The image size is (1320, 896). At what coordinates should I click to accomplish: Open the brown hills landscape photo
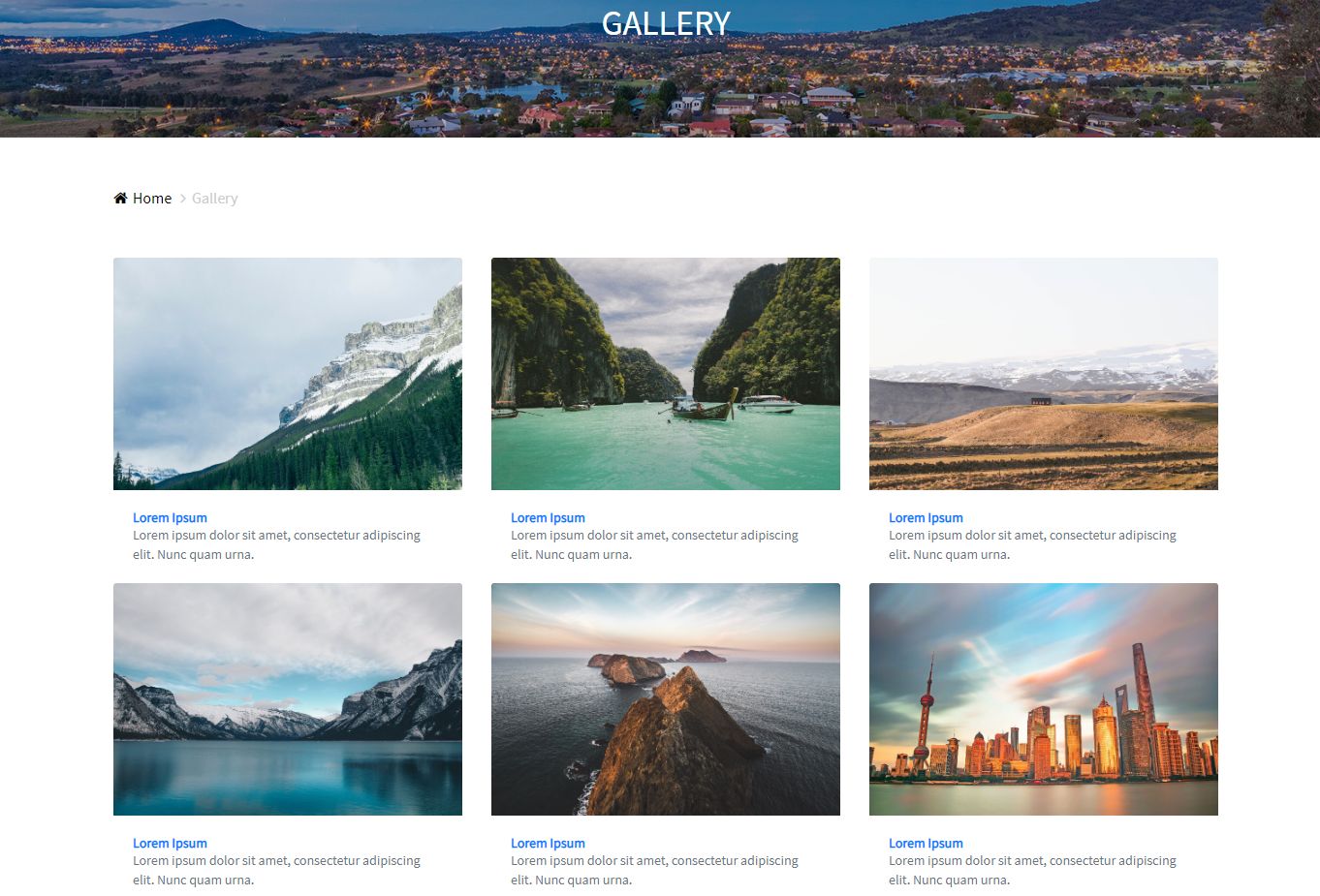point(1044,374)
